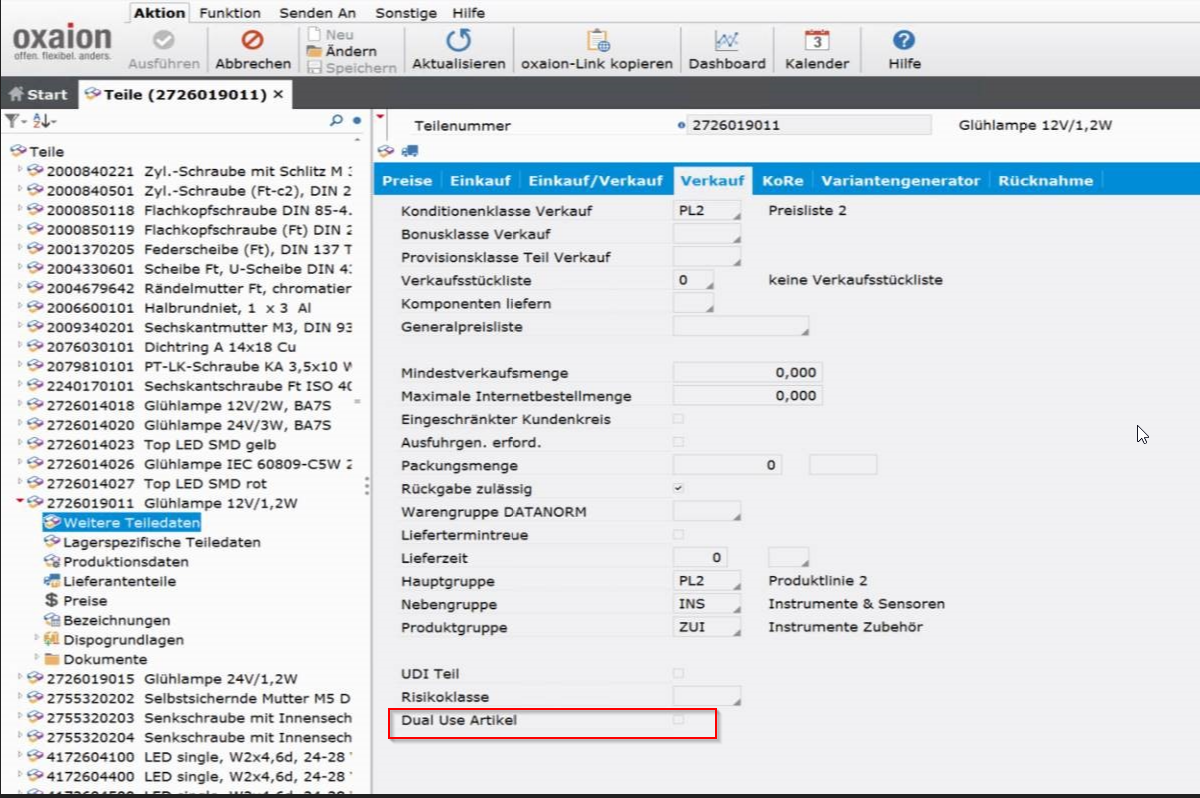This screenshot has height=798, width=1200.
Task: Click oaxion-Link kopieren icon
Action: click(597, 40)
